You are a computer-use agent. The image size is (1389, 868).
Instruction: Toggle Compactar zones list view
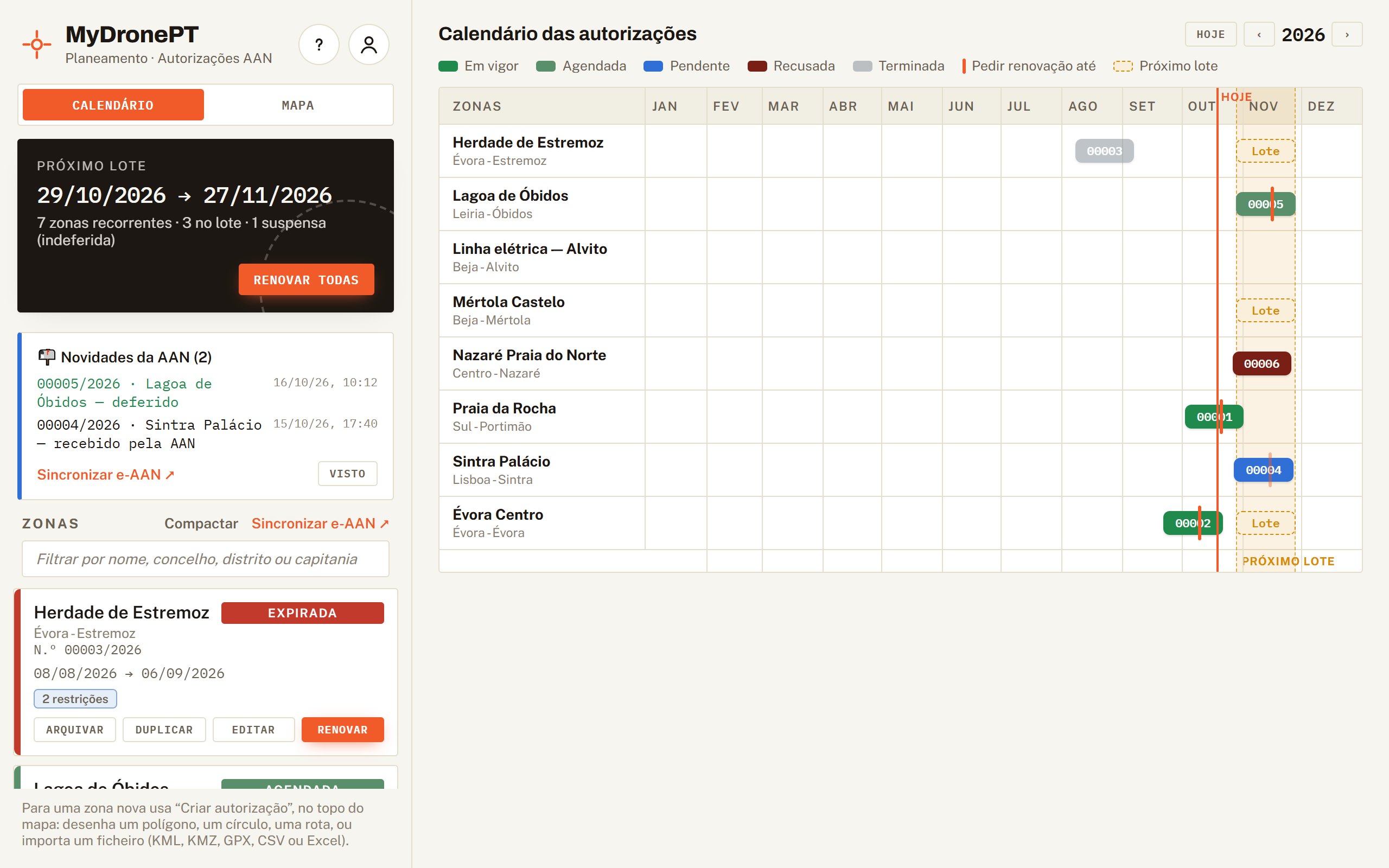(201, 524)
